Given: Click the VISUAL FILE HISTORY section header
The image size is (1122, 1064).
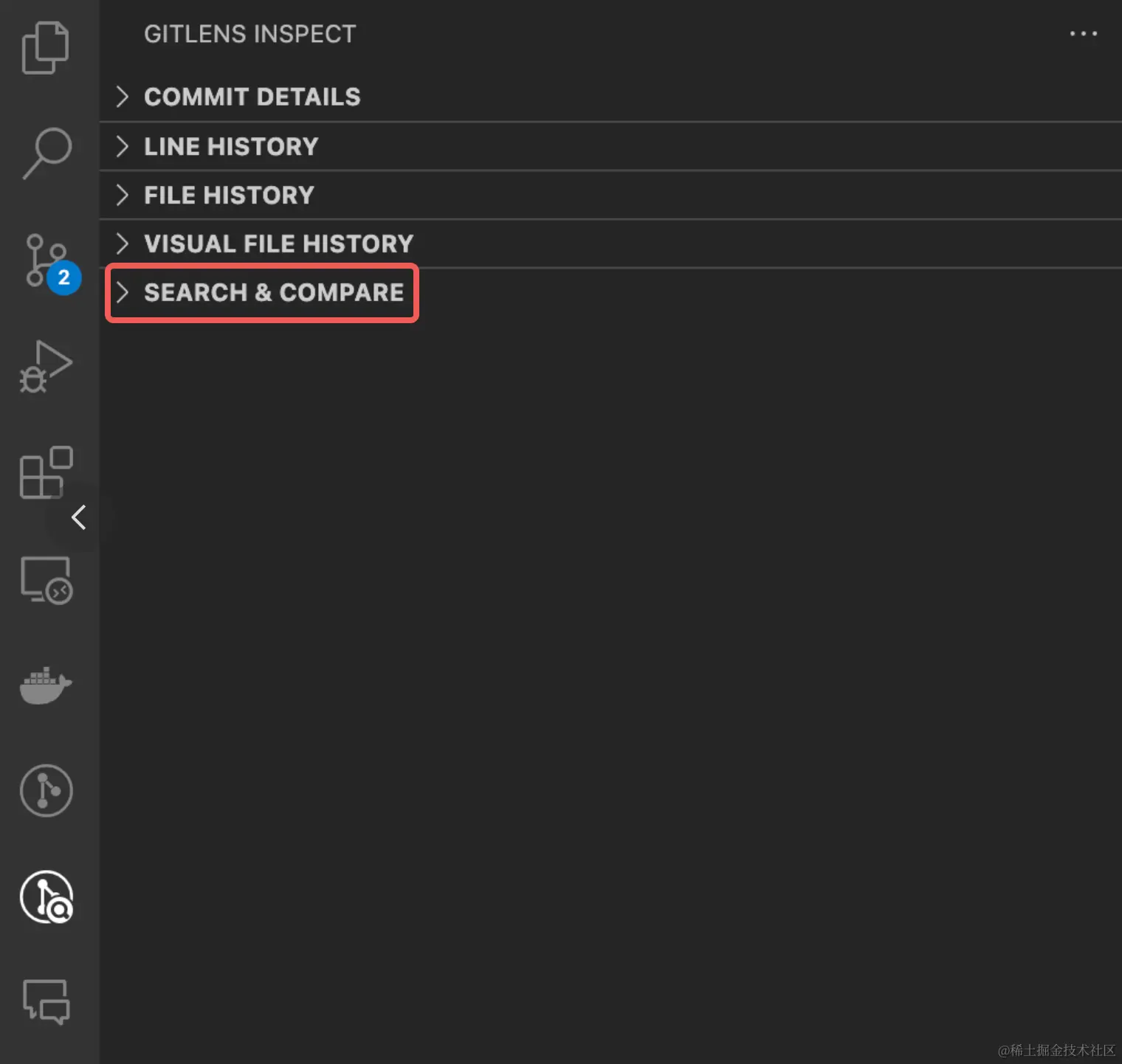Looking at the screenshot, I should (610, 243).
